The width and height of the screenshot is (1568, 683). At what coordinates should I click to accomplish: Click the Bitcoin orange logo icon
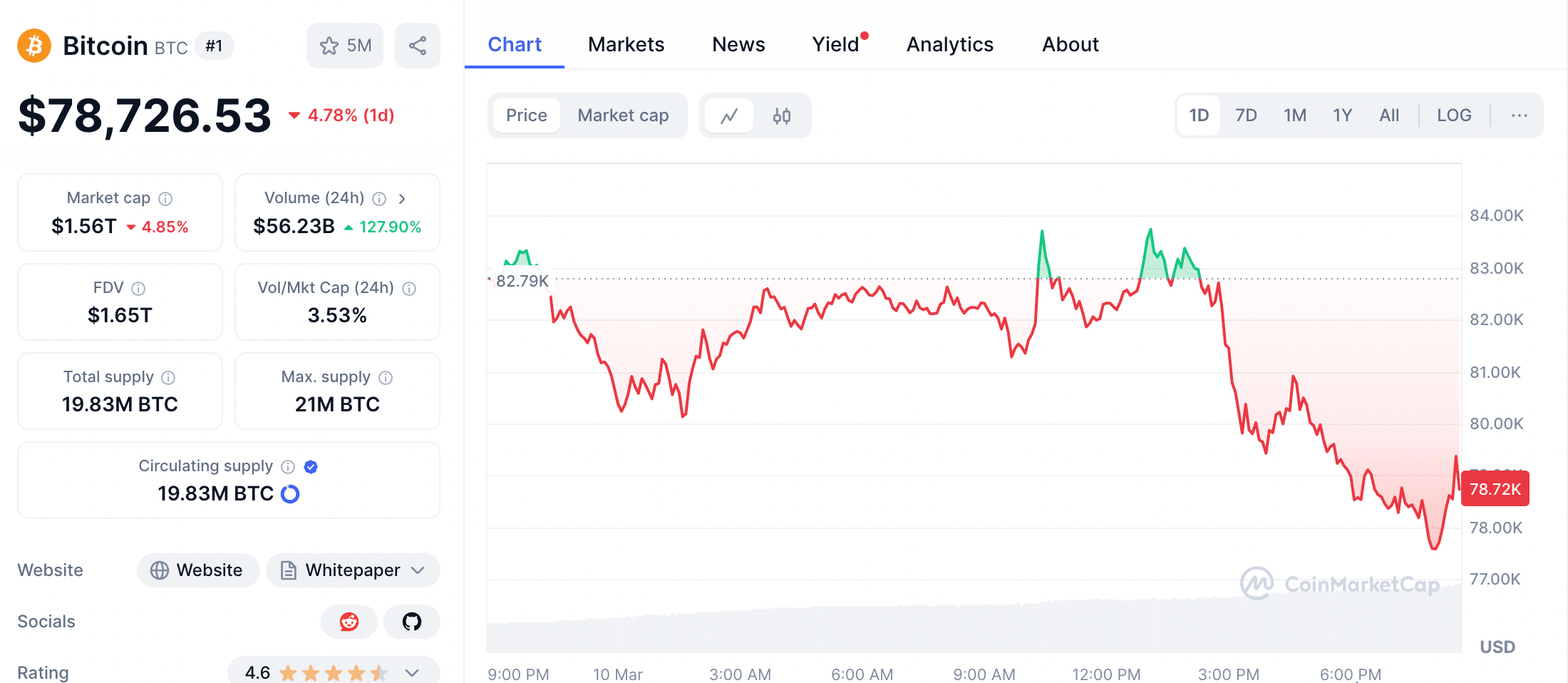34,46
